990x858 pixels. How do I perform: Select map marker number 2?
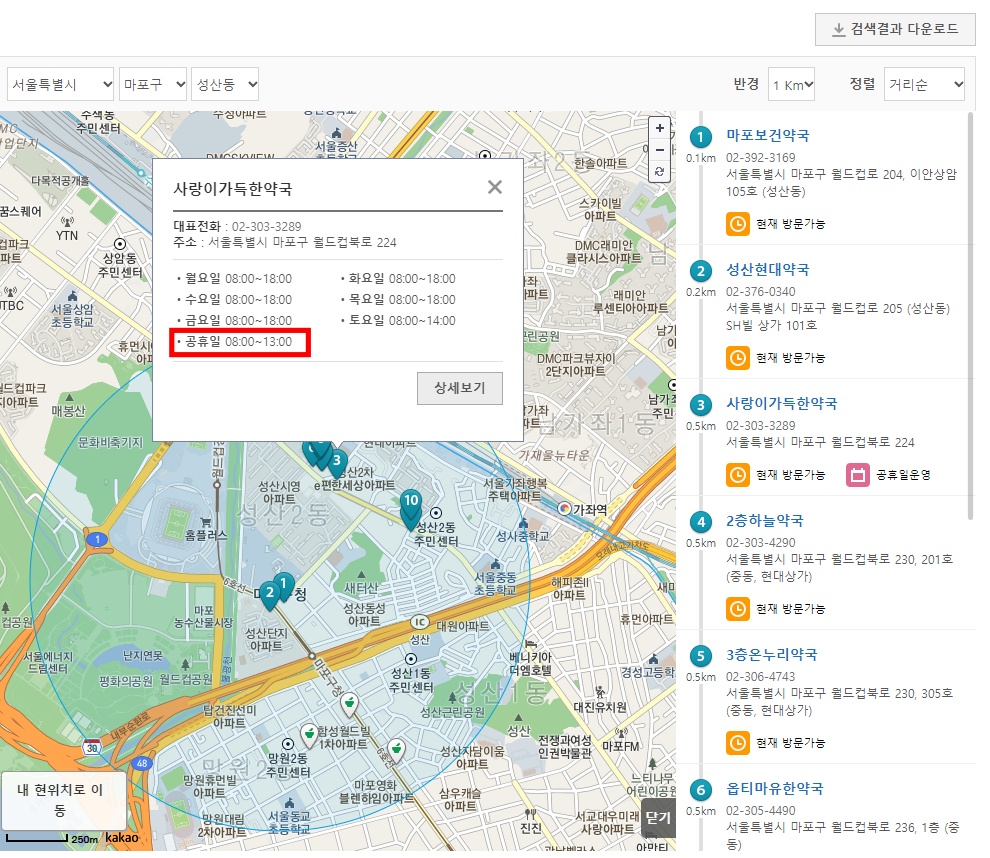[270, 595]
